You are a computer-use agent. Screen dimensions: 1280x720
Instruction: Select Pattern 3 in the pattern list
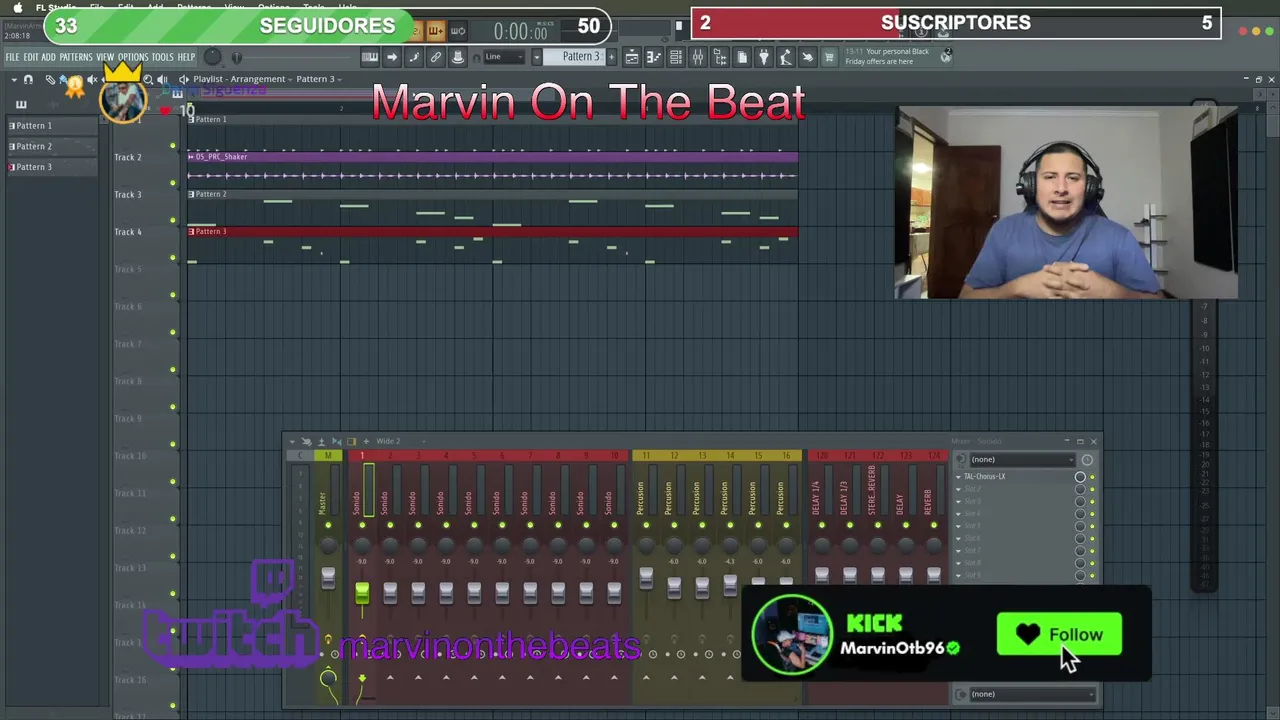click(52, 167)
